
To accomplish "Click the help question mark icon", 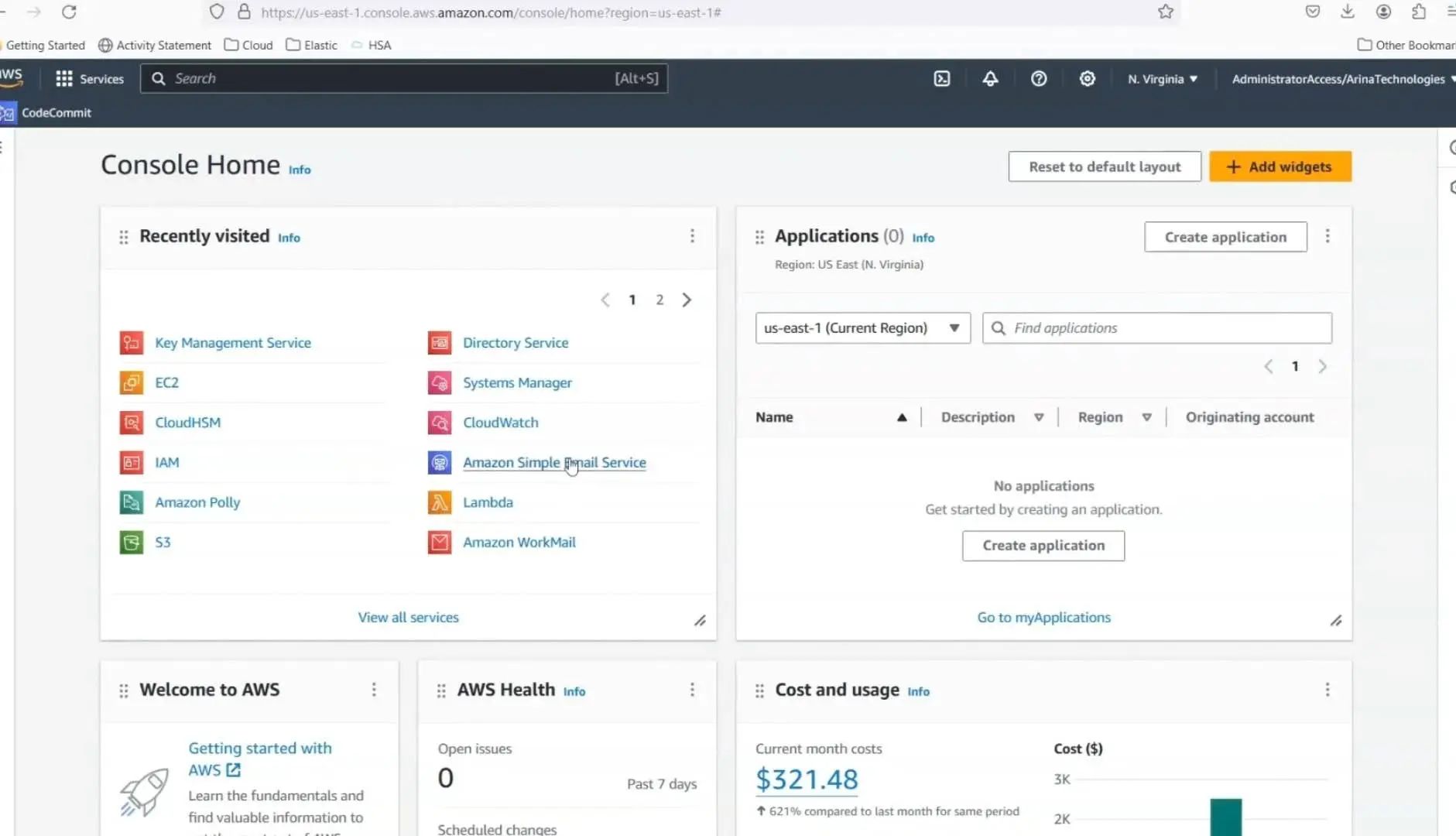I will tap(1039, 79).
